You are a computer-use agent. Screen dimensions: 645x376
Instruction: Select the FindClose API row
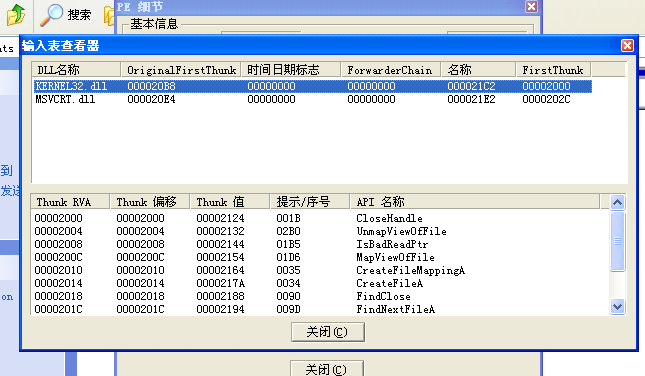(316, 296)
